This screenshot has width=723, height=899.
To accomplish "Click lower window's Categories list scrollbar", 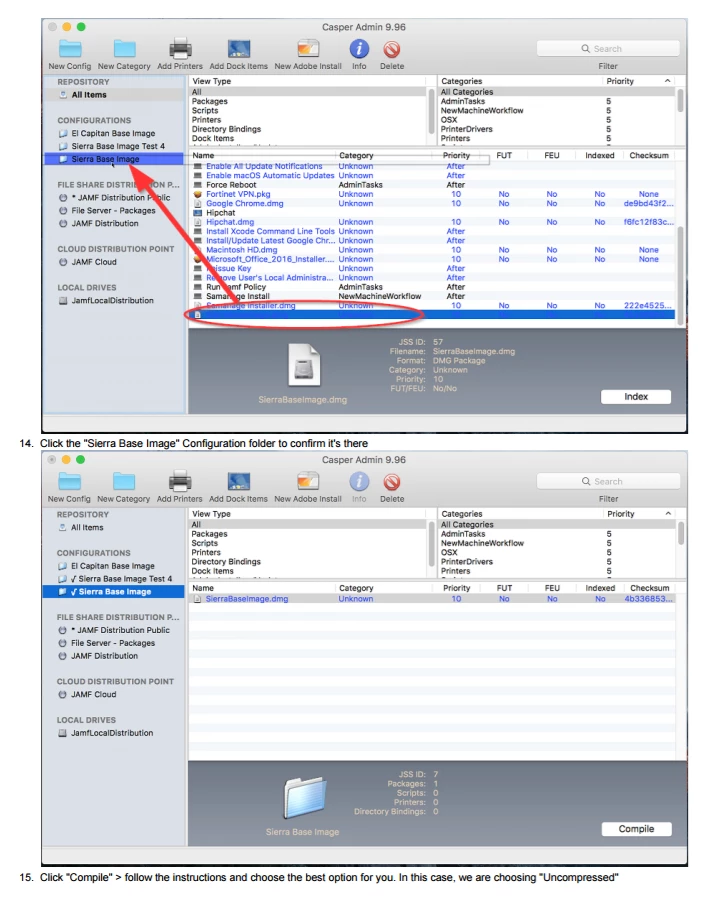I will (681, 533).
